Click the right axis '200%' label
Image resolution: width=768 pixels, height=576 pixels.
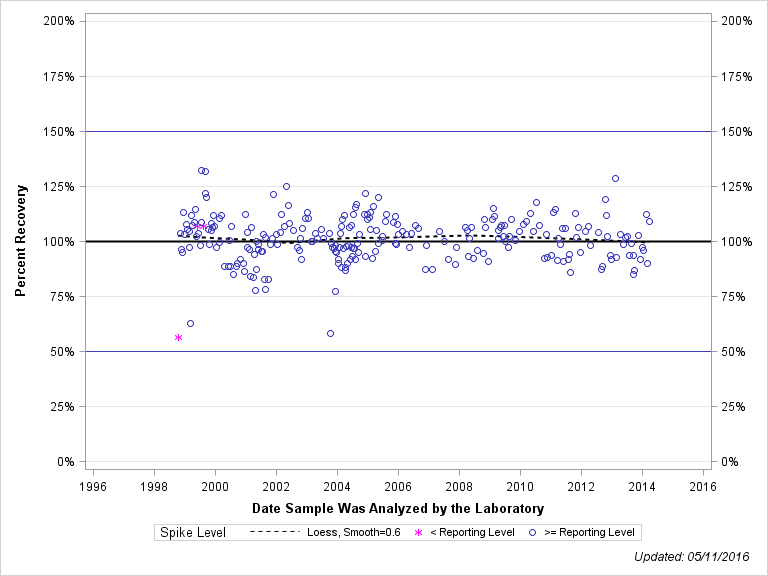[737, 21]
